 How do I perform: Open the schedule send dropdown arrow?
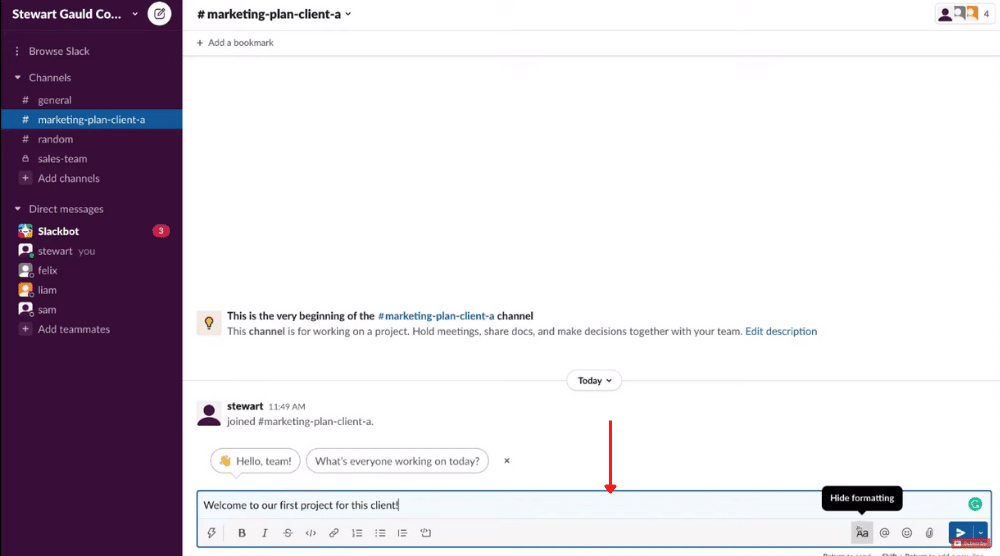[981, 532]
